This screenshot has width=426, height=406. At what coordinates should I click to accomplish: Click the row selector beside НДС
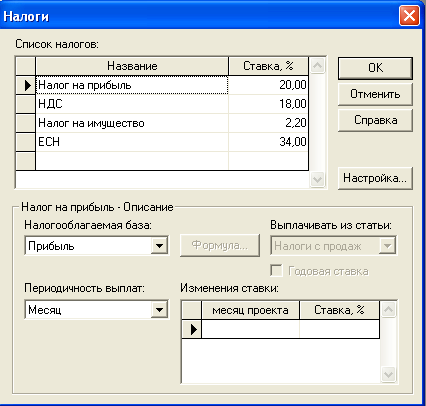(x=26, y=104)
